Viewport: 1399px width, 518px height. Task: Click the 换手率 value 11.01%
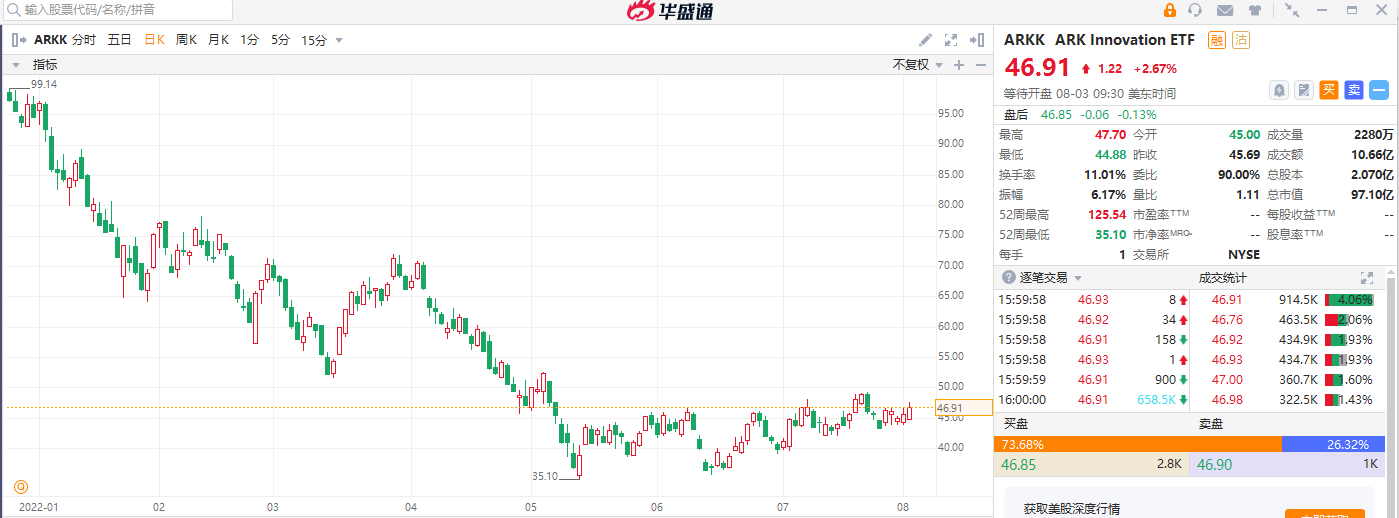click(x=1106, y=174)
